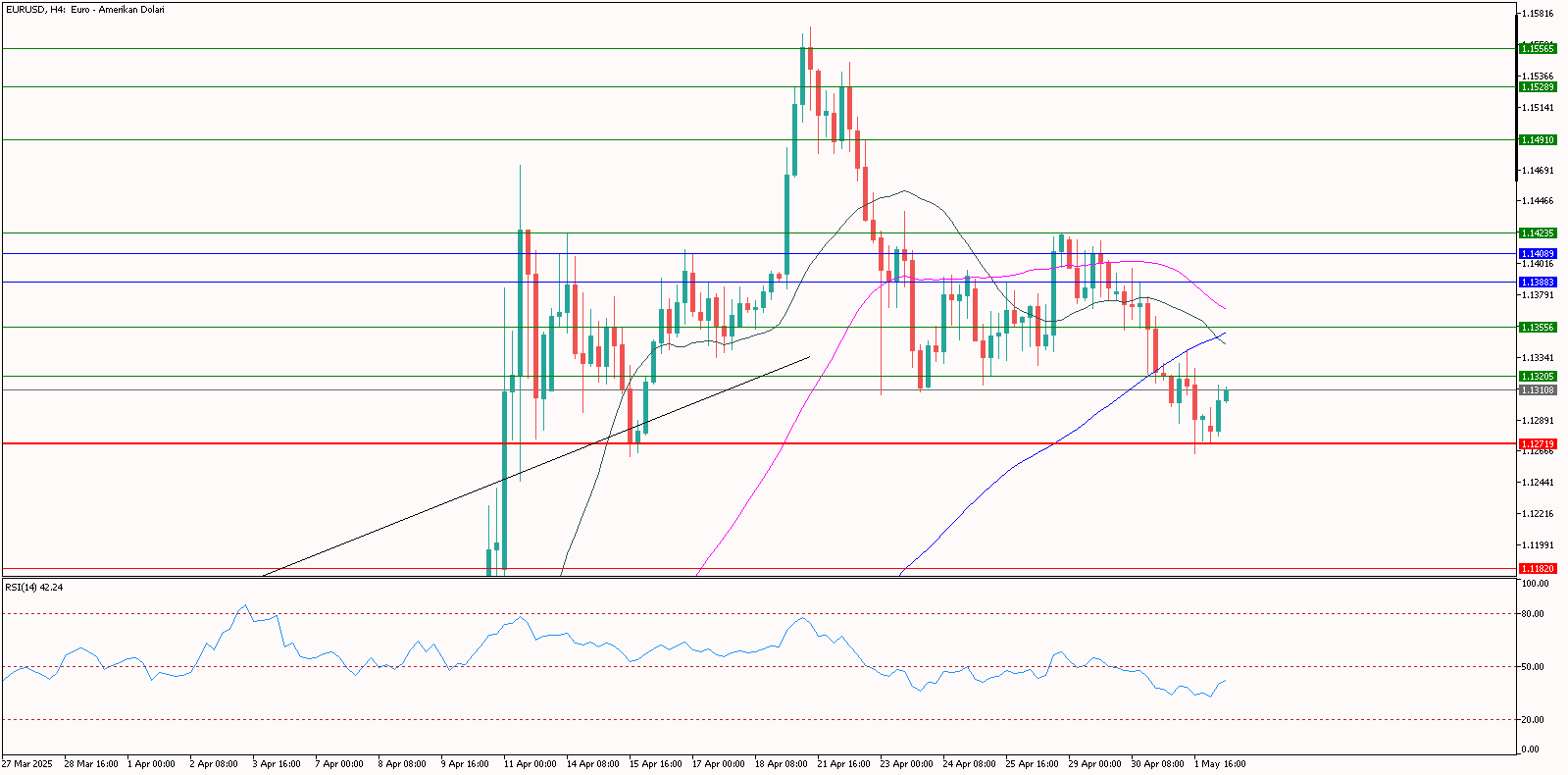Click the 1.12216 price scale value
Image resolution: width=1568 pixels, height=775 pixels.
point(1538,514)
